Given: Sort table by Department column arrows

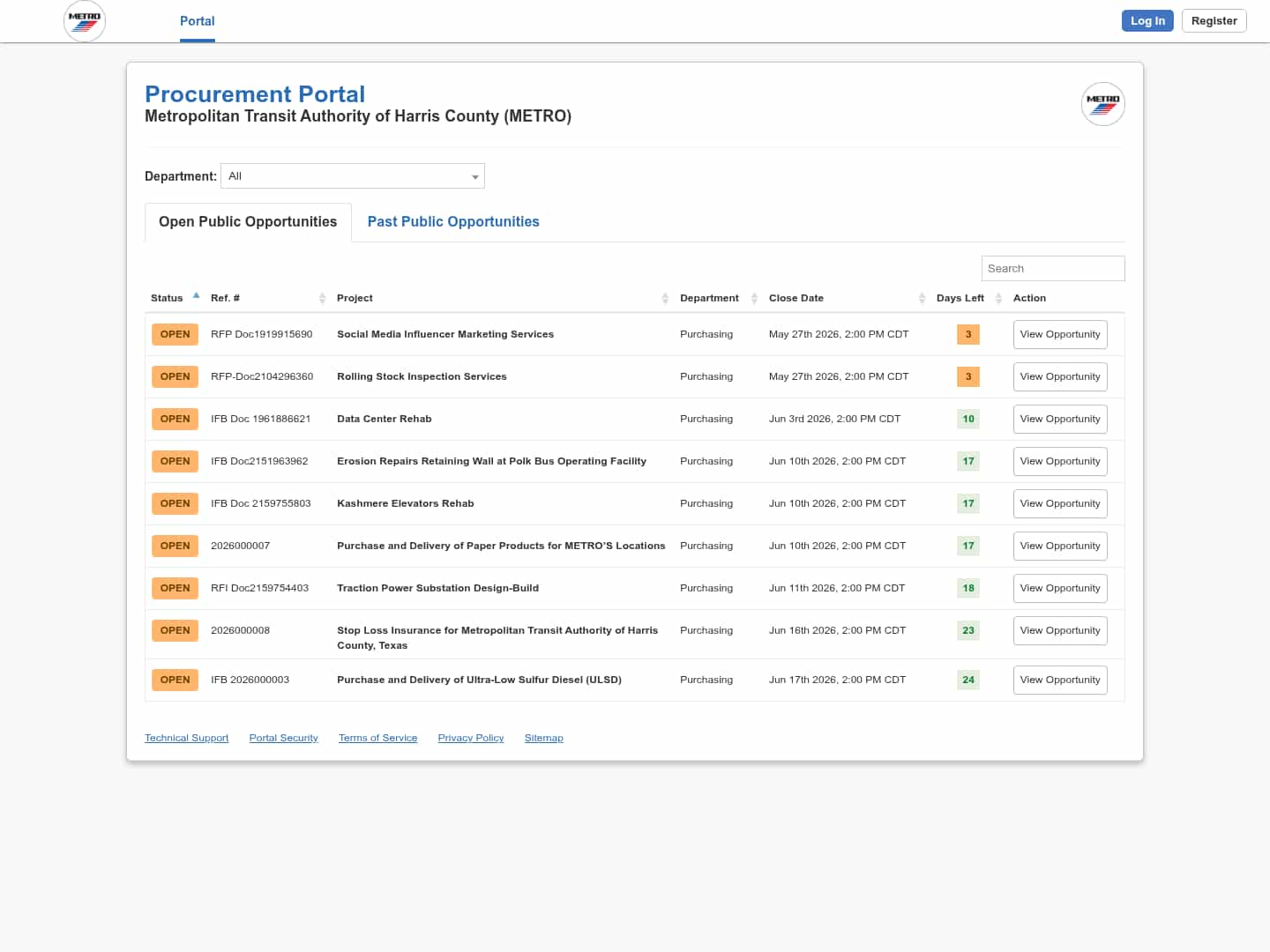Looking at the screenshot, I should pyautogui.click(x=754, y=299).
